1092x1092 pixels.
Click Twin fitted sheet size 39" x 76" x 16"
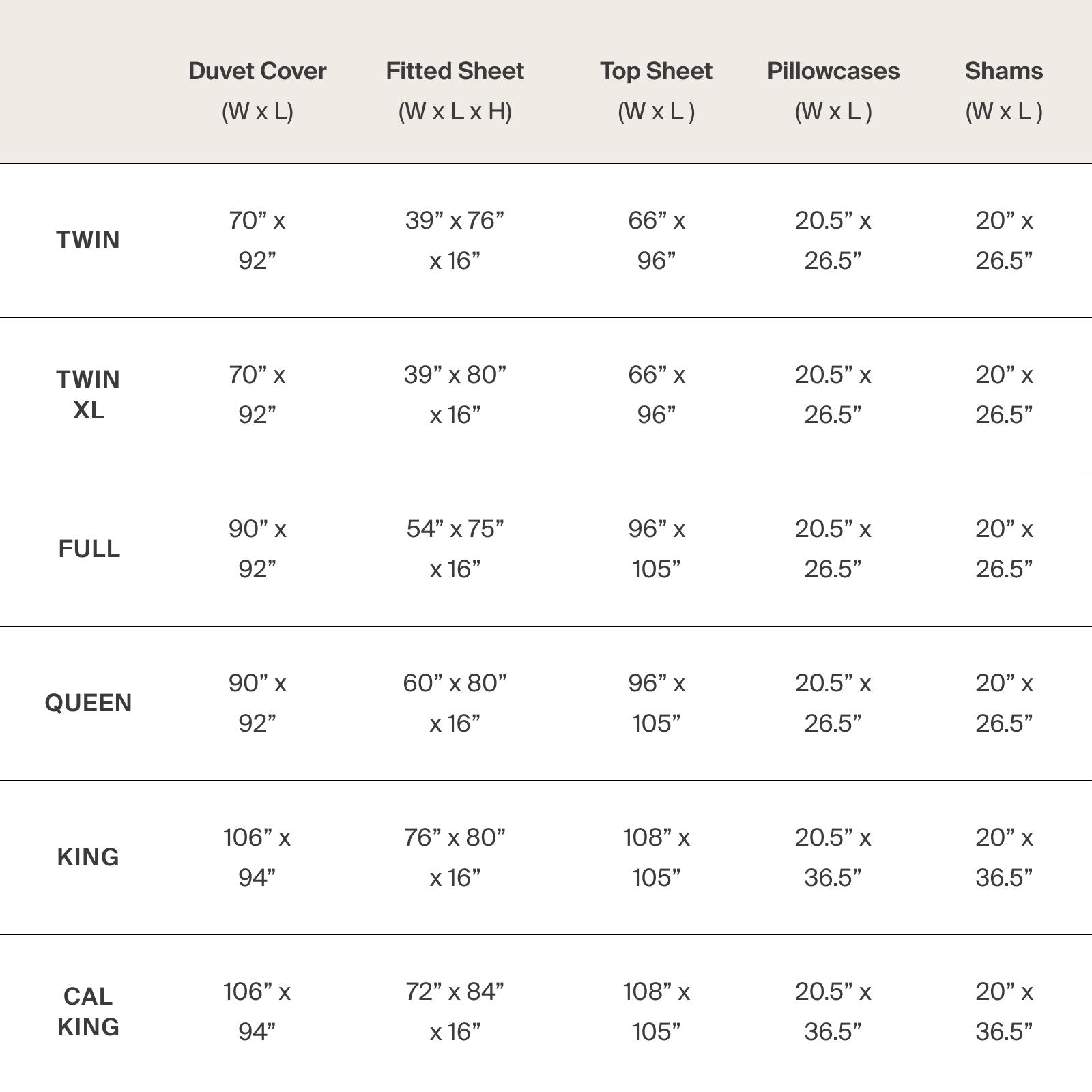coord(455,240)
